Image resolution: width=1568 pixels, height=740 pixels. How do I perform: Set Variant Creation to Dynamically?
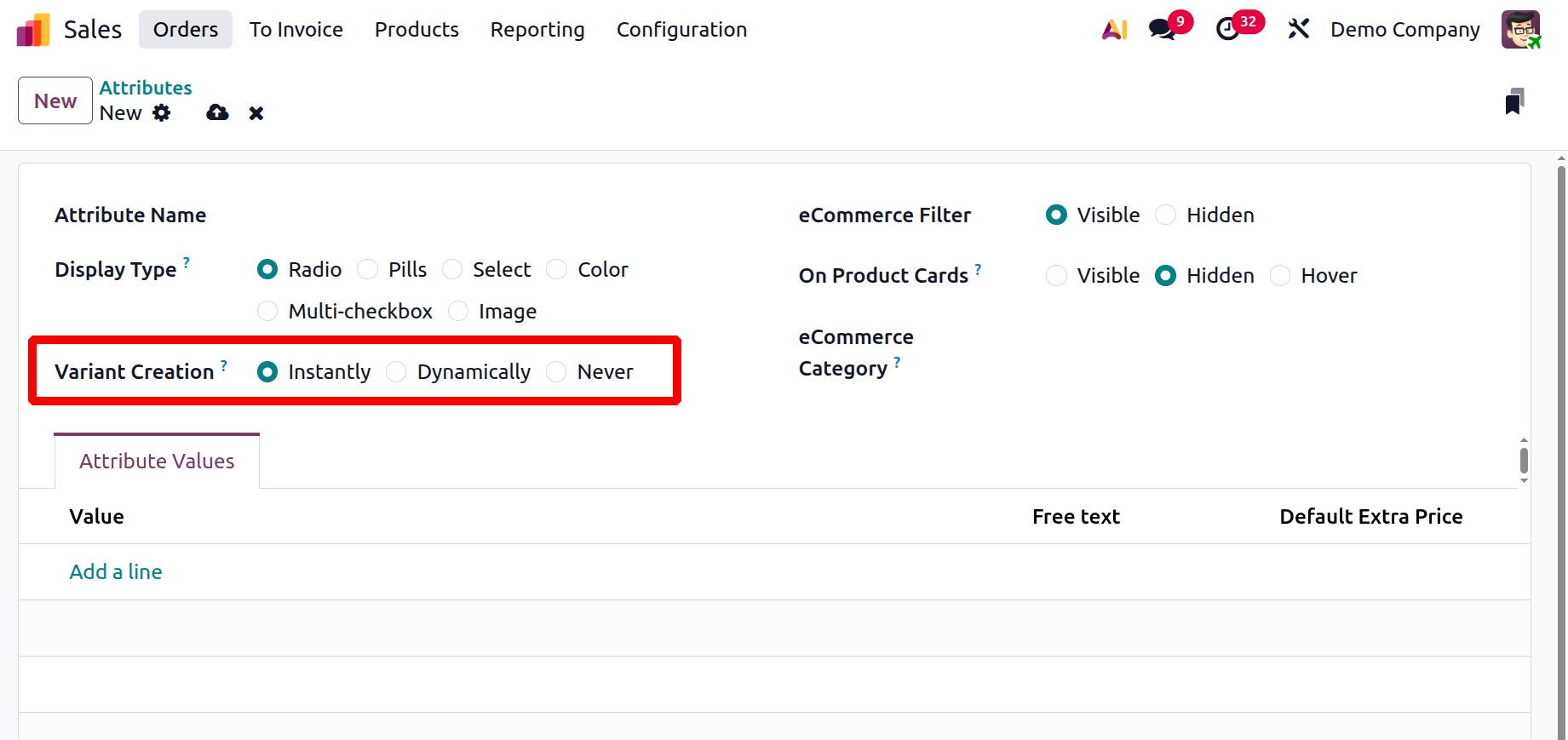[397, 372]
